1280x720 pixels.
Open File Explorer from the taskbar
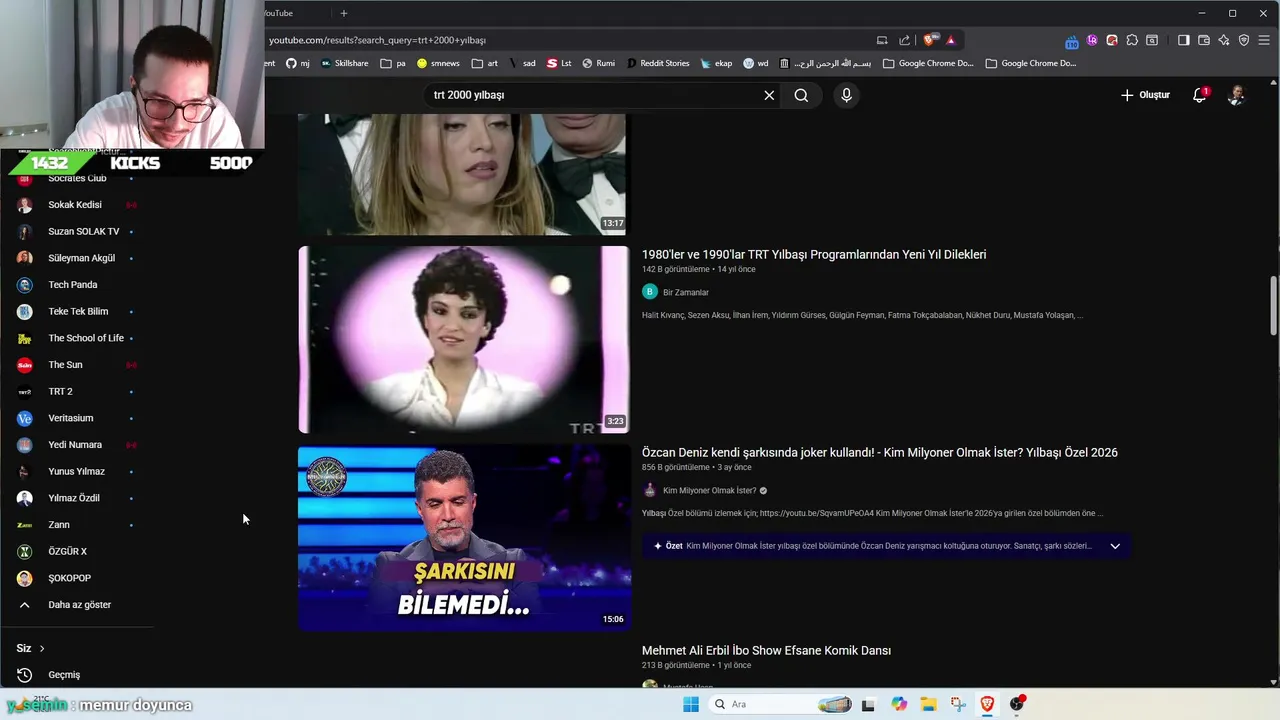coord(928,704)
